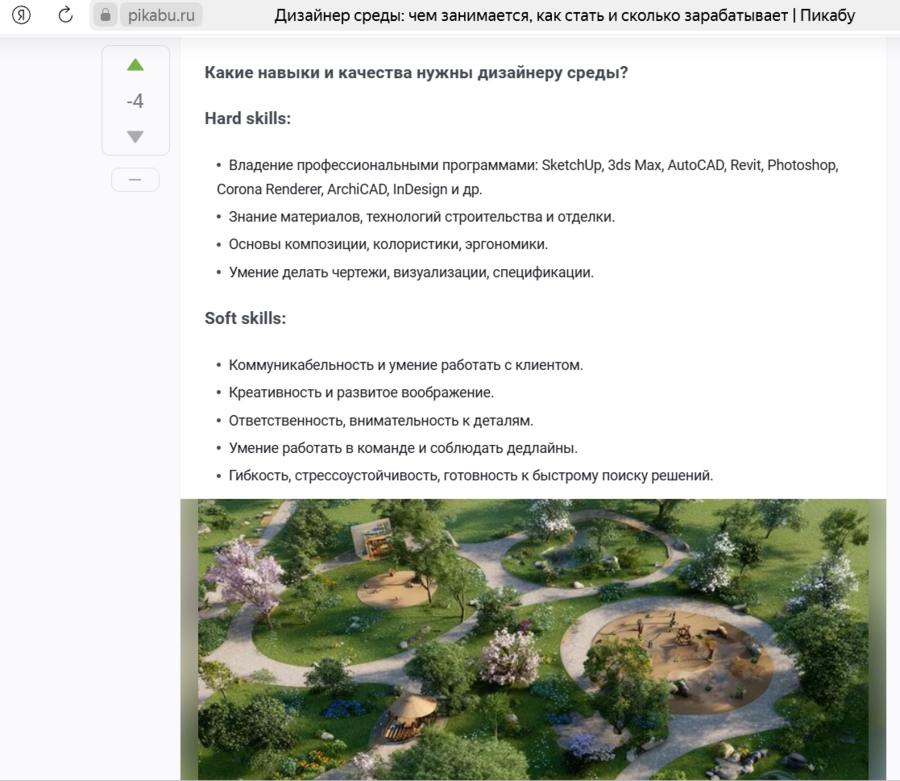
Task: Click bullet 'Коммуникабельность и умение работать с клиентом'
Action: point(406,365)
